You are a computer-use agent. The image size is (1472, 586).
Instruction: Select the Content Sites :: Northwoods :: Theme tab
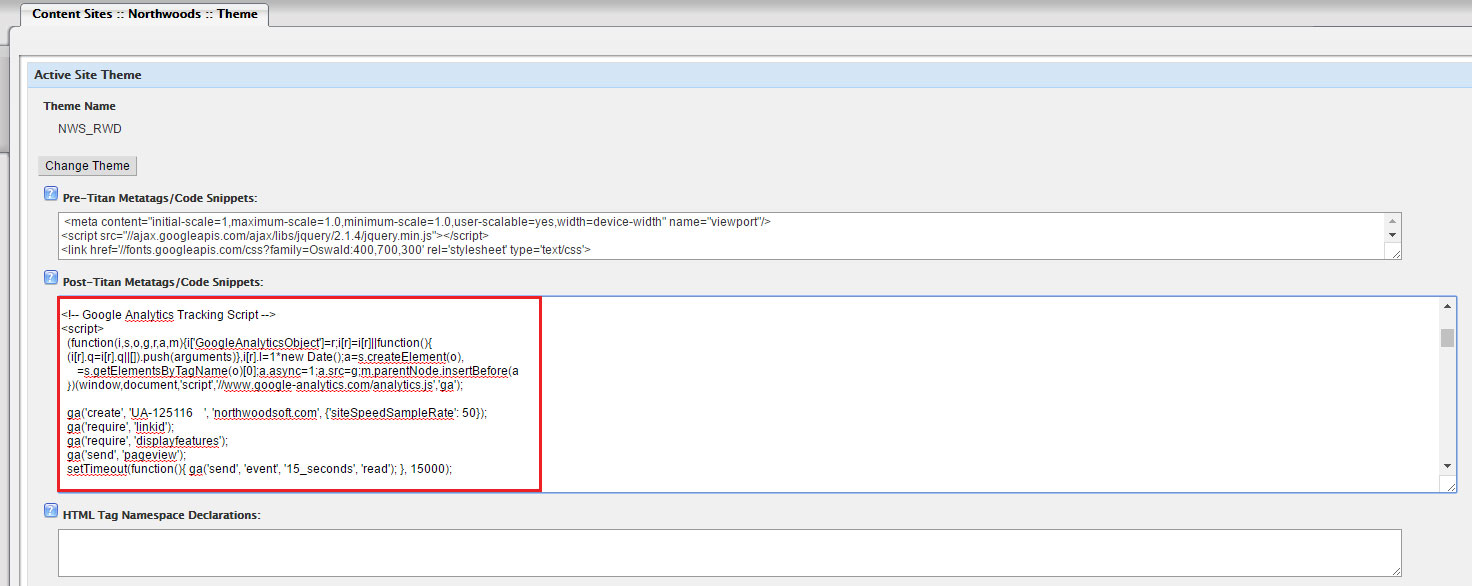point(145,14)
